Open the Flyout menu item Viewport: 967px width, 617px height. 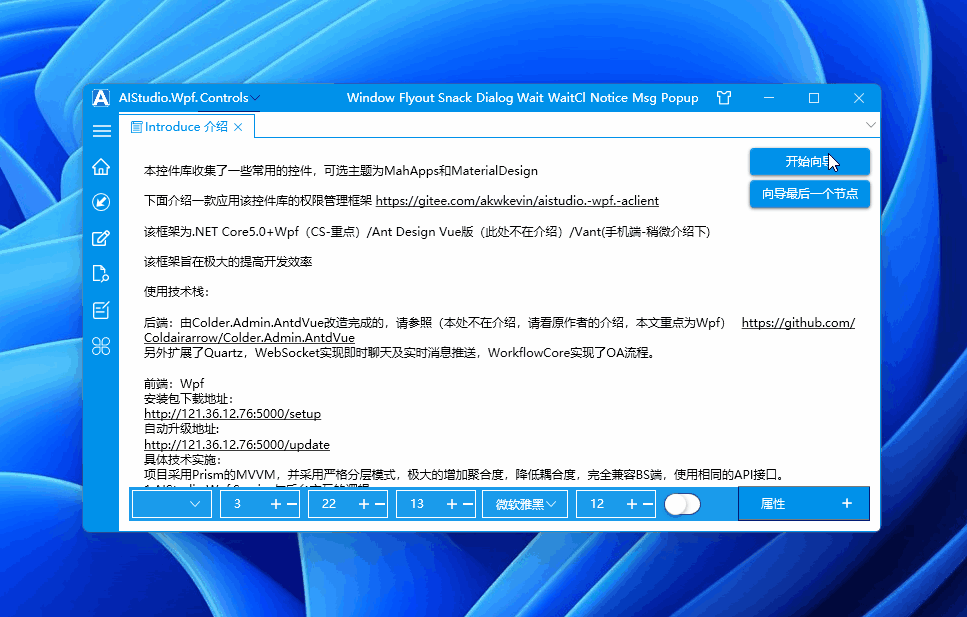[x=416, y=97]
